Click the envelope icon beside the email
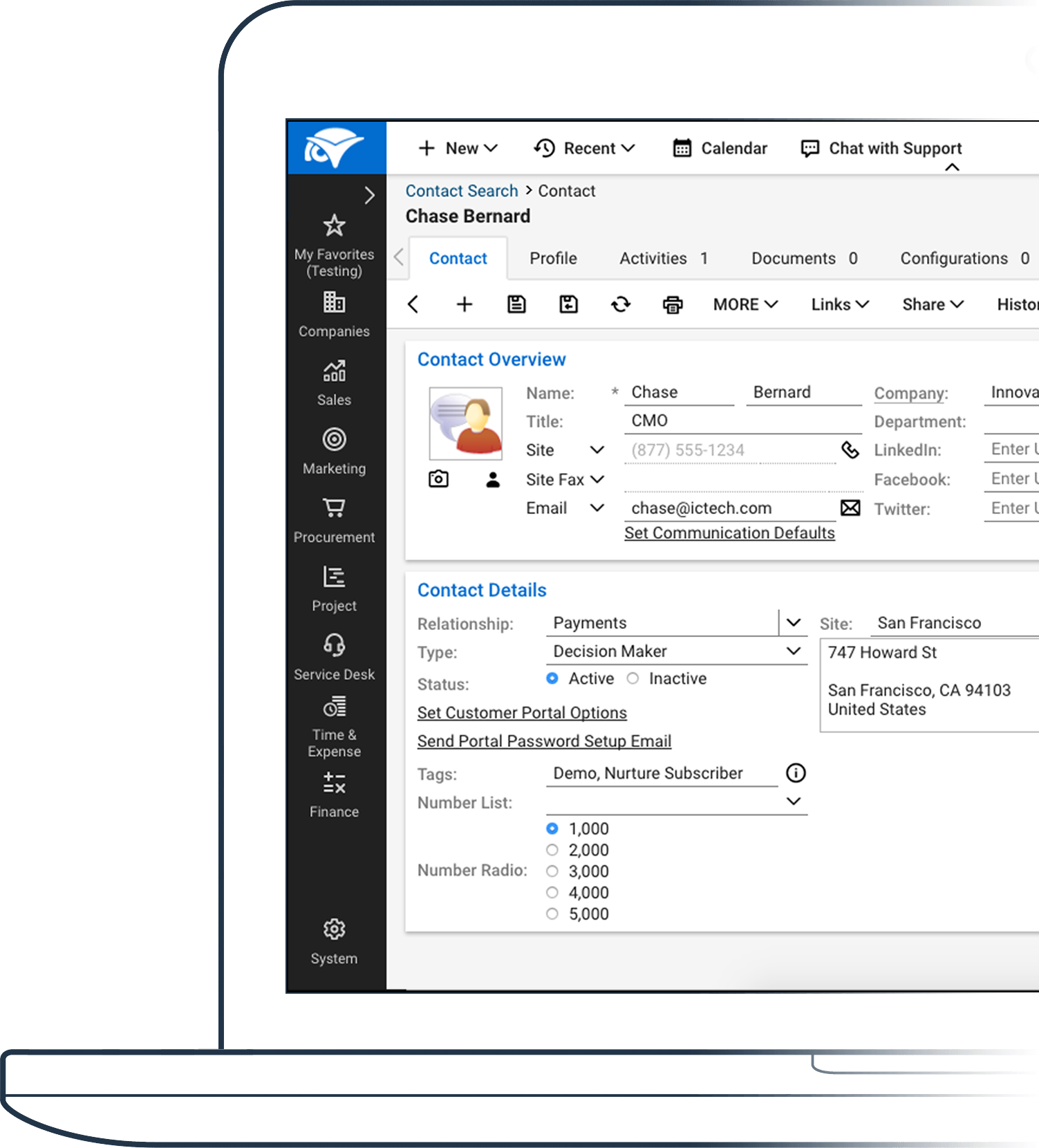This screenshot has width=1039, height=1148. point(850,508)
